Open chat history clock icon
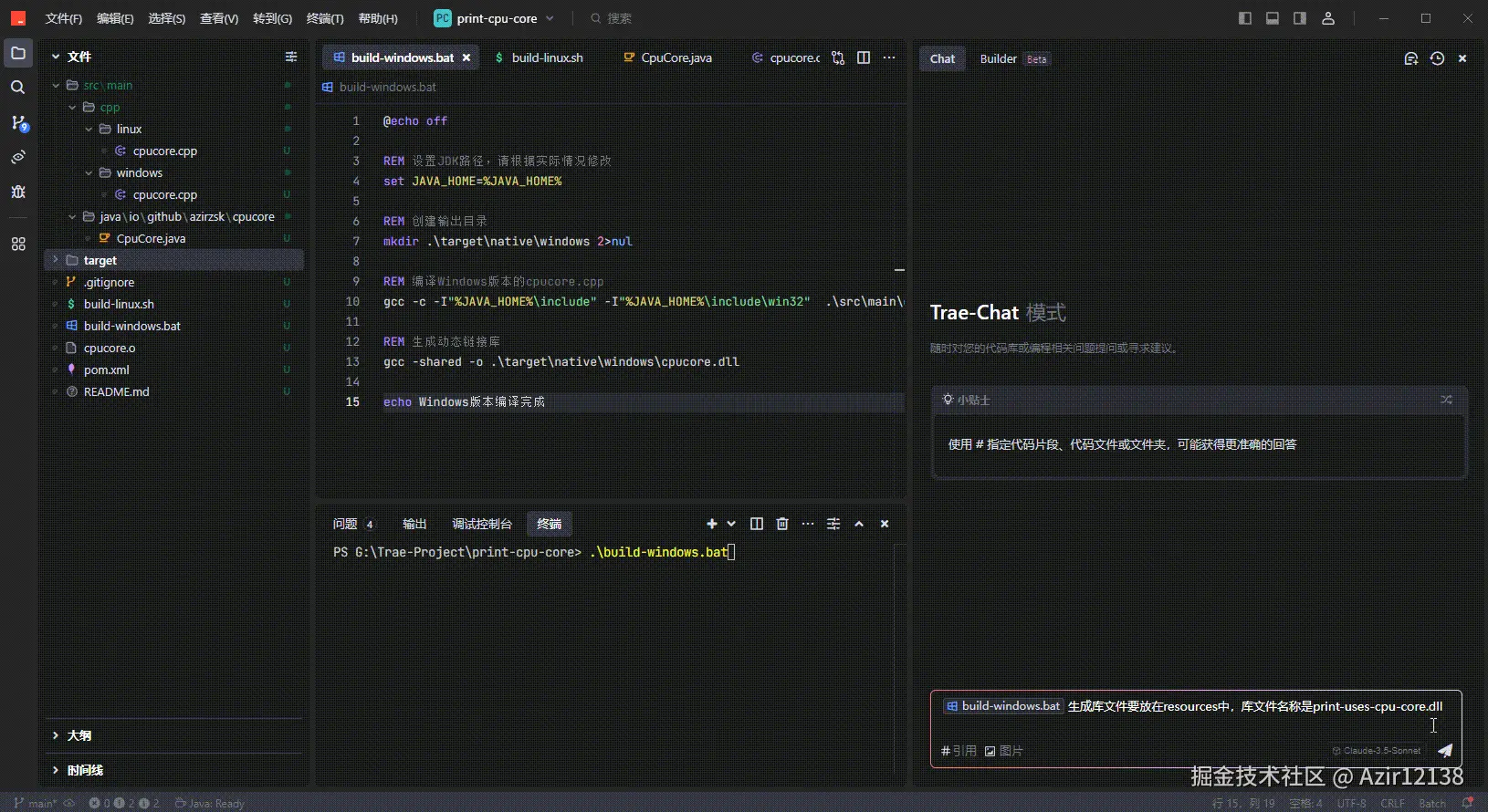Viewport: 1488px width, 812px height. [x=1437, y=58]
